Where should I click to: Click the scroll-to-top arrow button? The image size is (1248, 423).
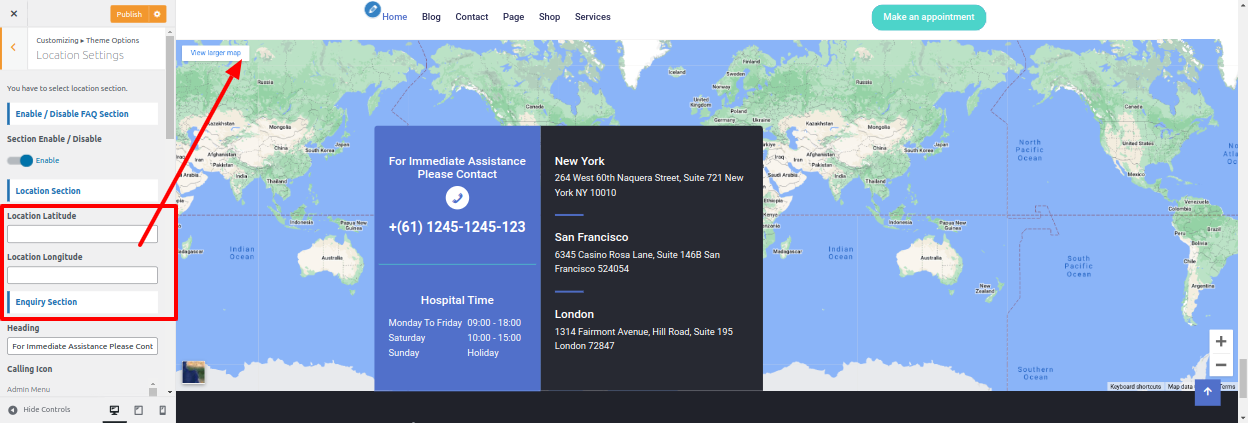pos(1208,392)
